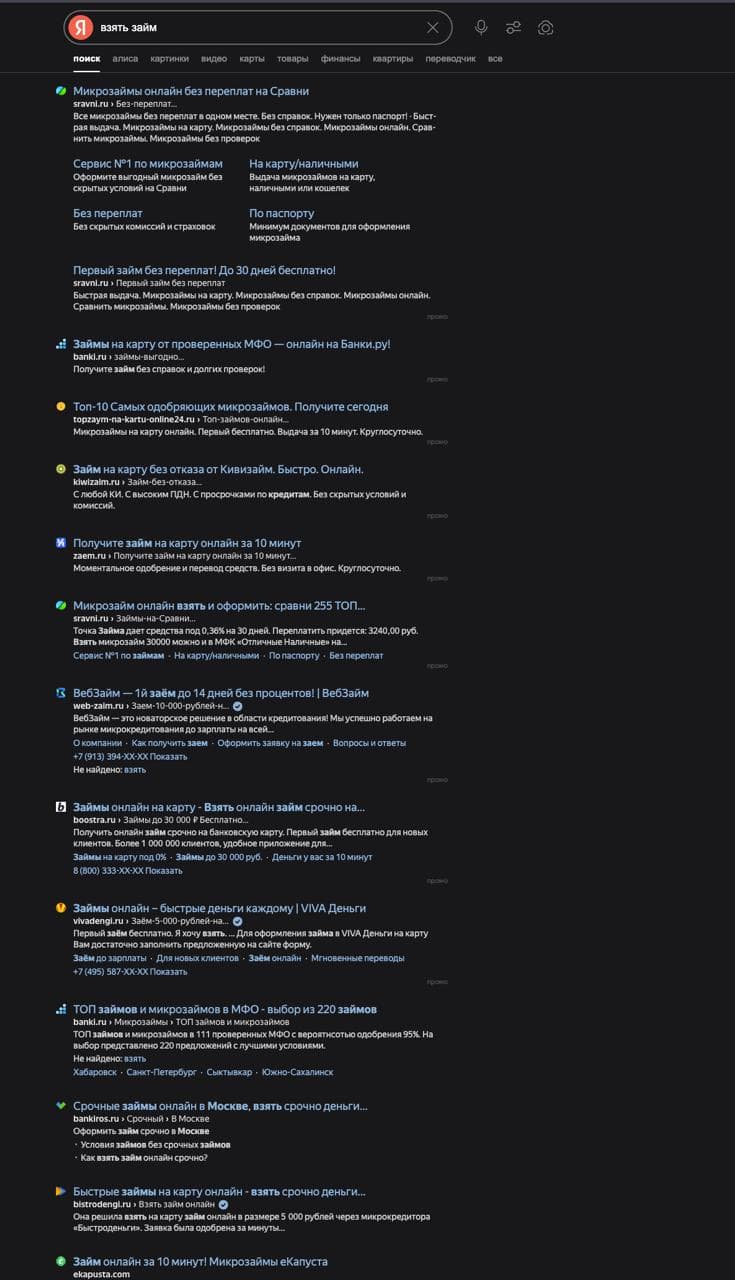Click the Kiwizaim favicon icon
735x1280 pixels.
[x=61, y=469]
